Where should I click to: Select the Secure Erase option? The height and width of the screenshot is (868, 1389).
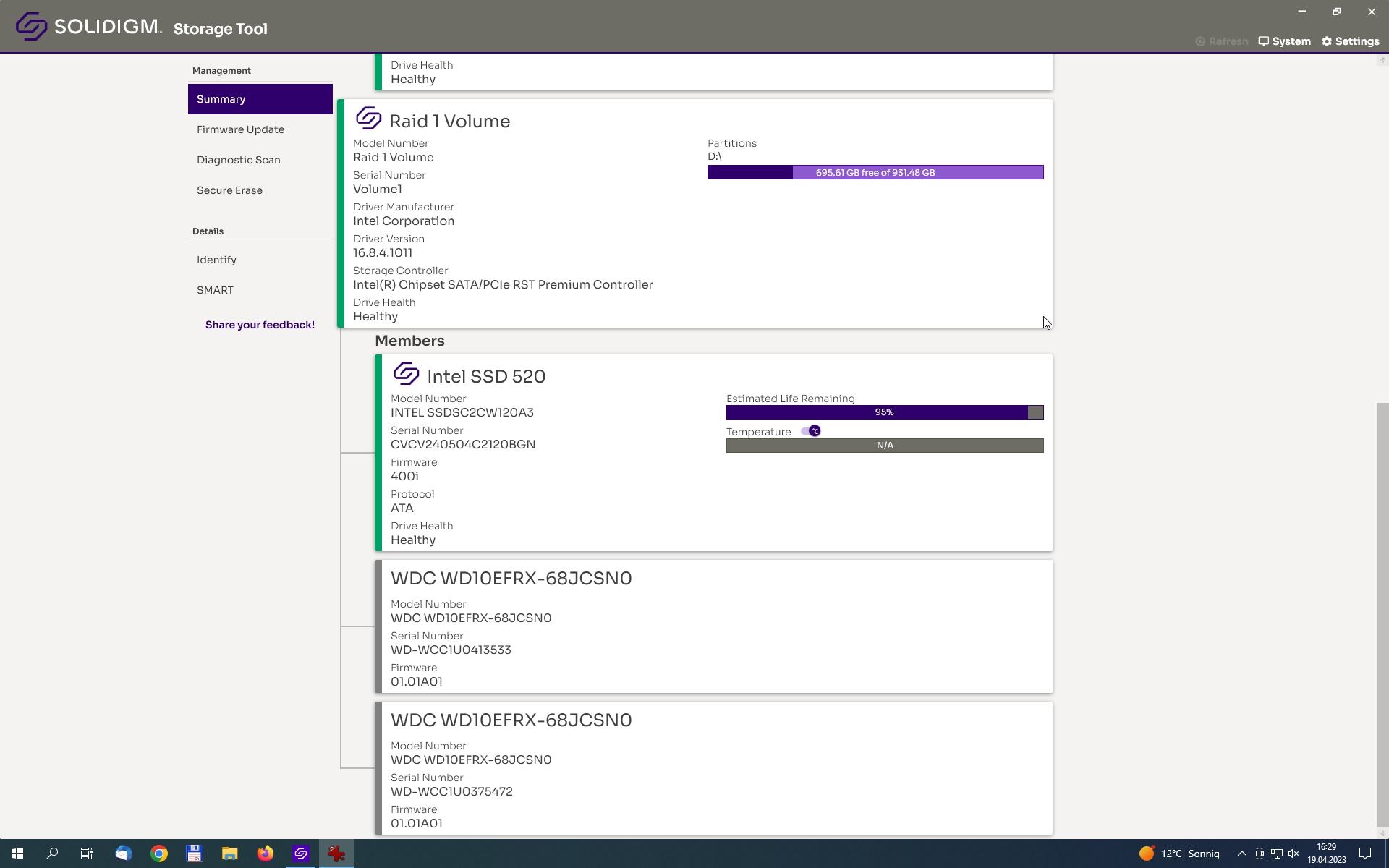(229, 190)
